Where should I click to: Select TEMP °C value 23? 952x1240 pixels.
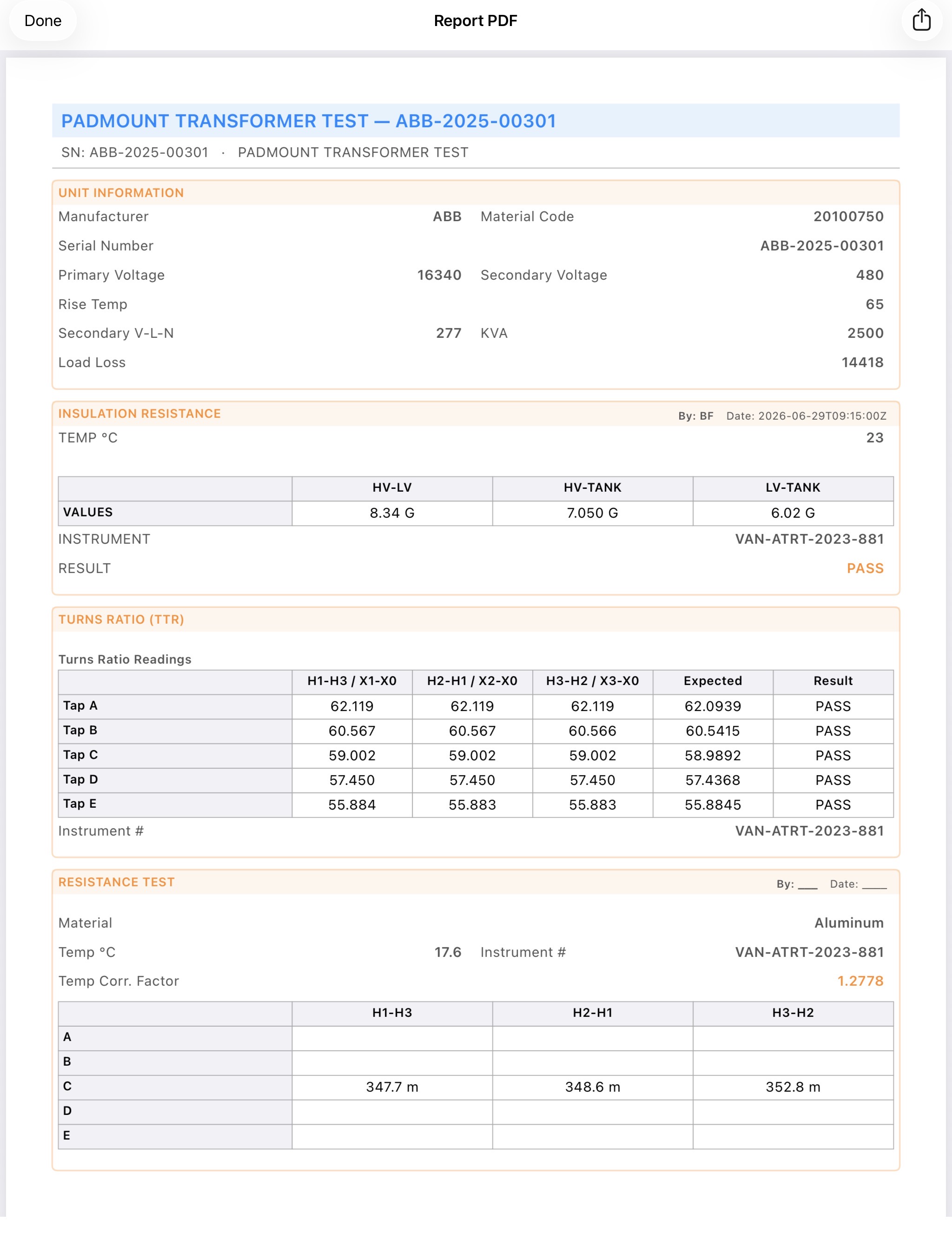[x=875, y=437]
